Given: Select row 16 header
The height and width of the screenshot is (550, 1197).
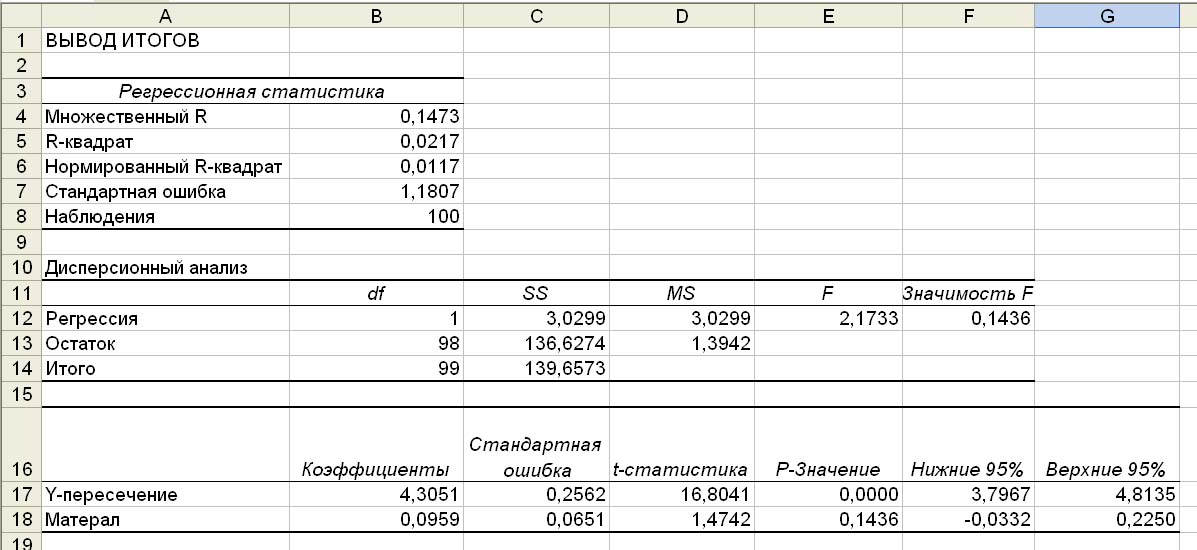Looking at the screenshot, I should 21,444.
